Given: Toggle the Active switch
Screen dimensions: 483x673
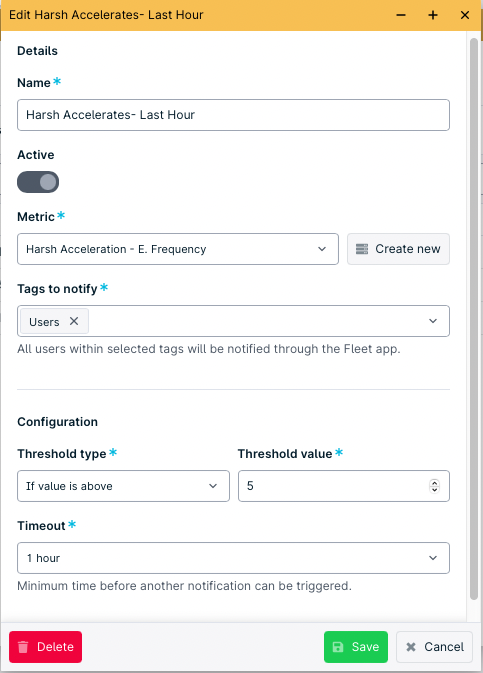Looking at the screenshot, I should 38,182.
